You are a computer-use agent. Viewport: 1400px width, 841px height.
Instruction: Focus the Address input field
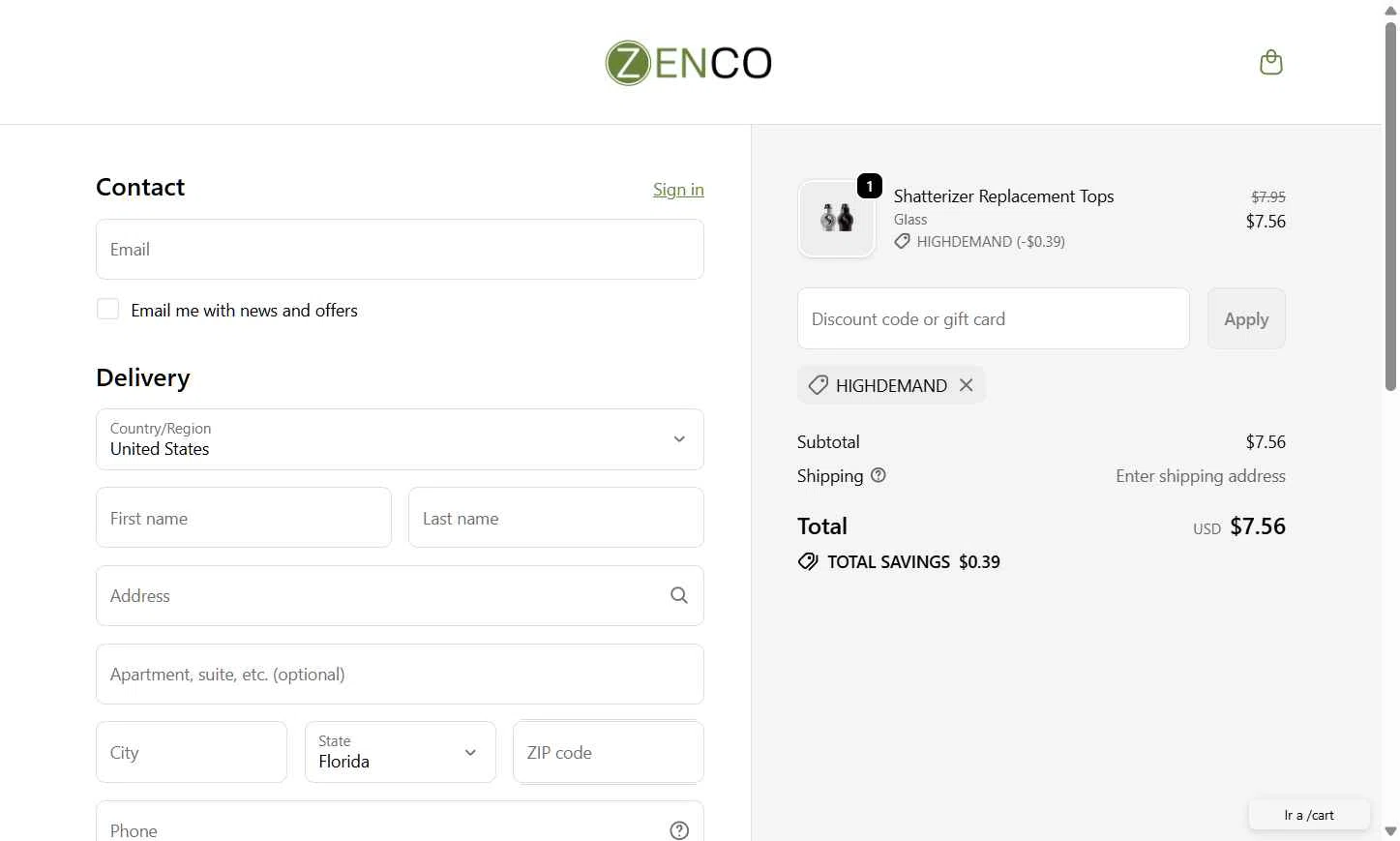click(400, 596)
